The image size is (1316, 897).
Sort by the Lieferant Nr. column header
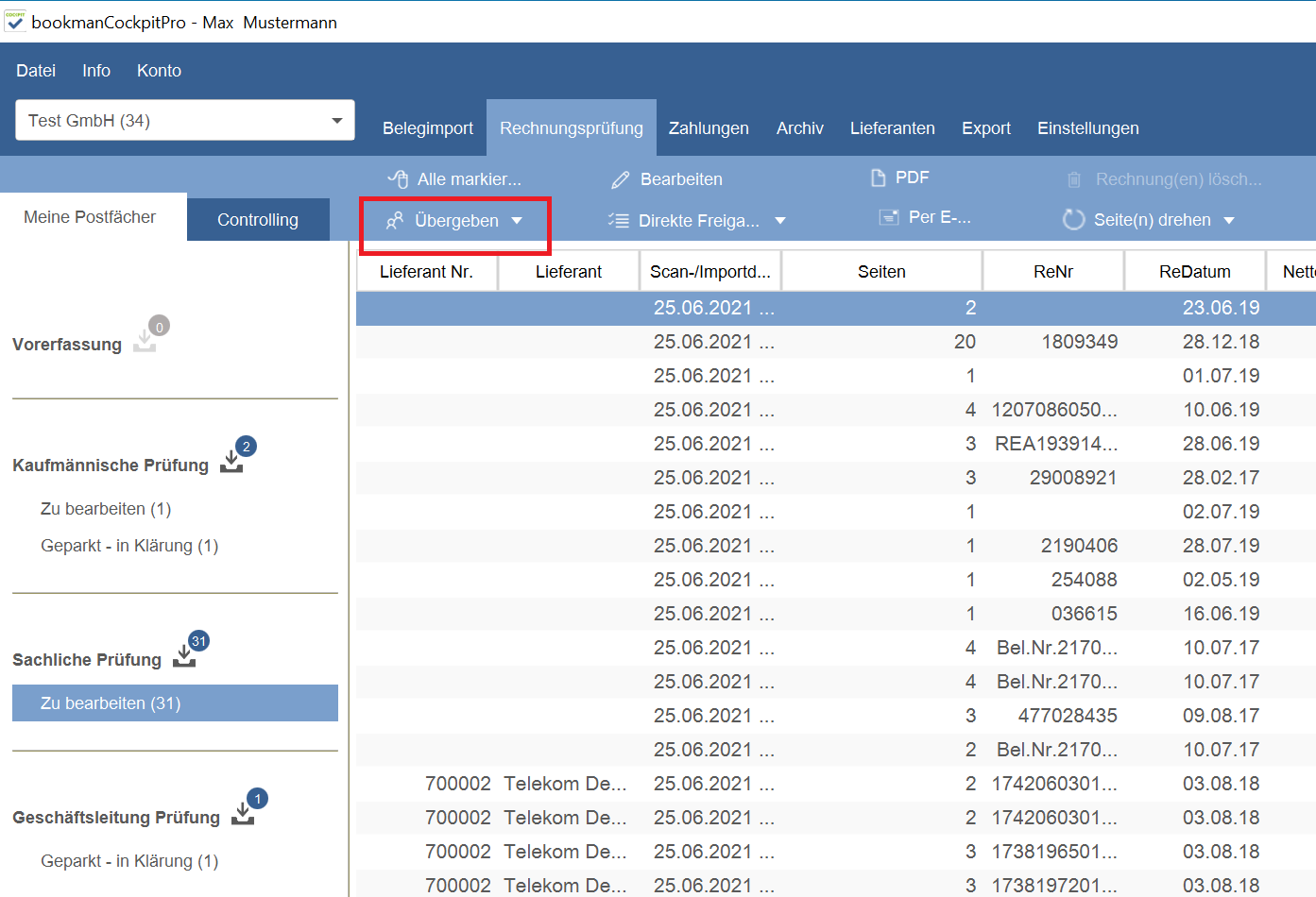427,272
